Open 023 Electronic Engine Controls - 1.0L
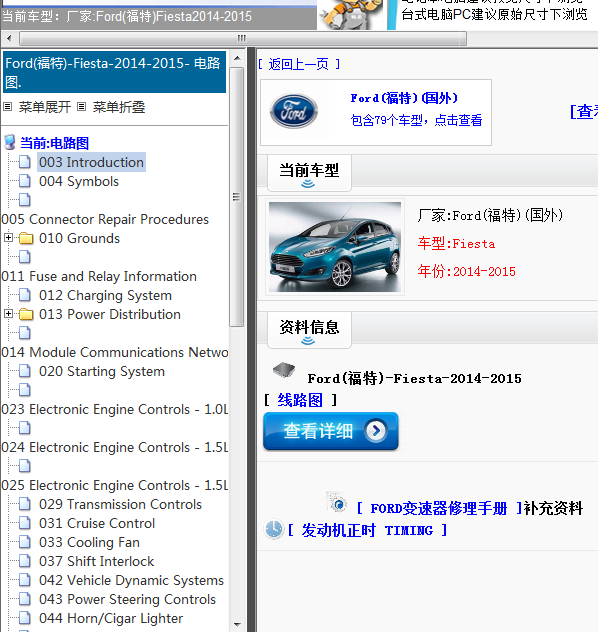 pos(115,409)
